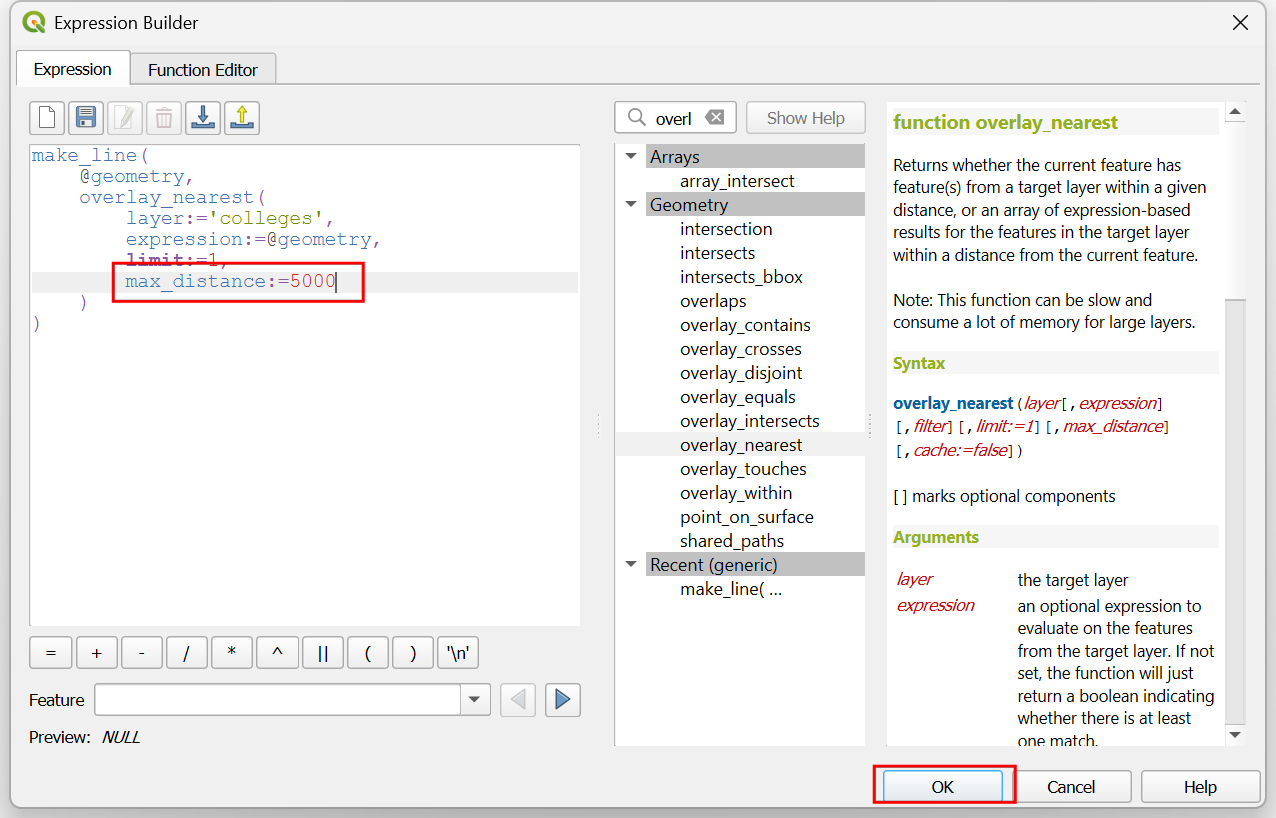Import user expressions with the down-arrow icon

click(203, 117)
